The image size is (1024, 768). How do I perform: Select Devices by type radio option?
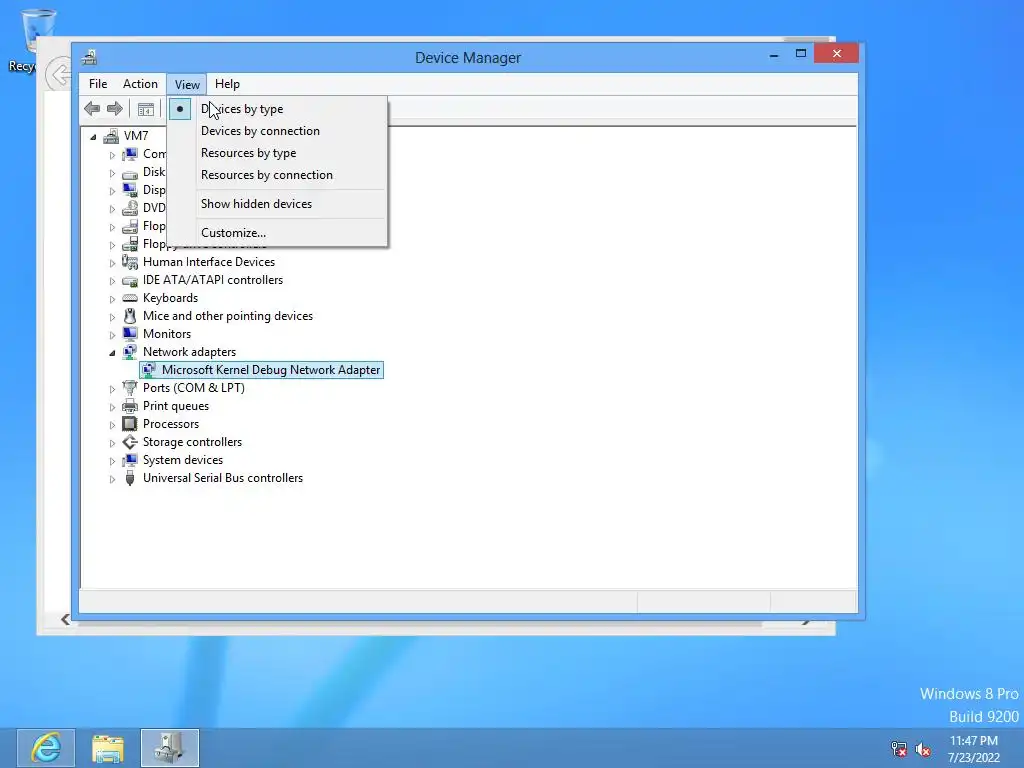[x=278, y=109]
